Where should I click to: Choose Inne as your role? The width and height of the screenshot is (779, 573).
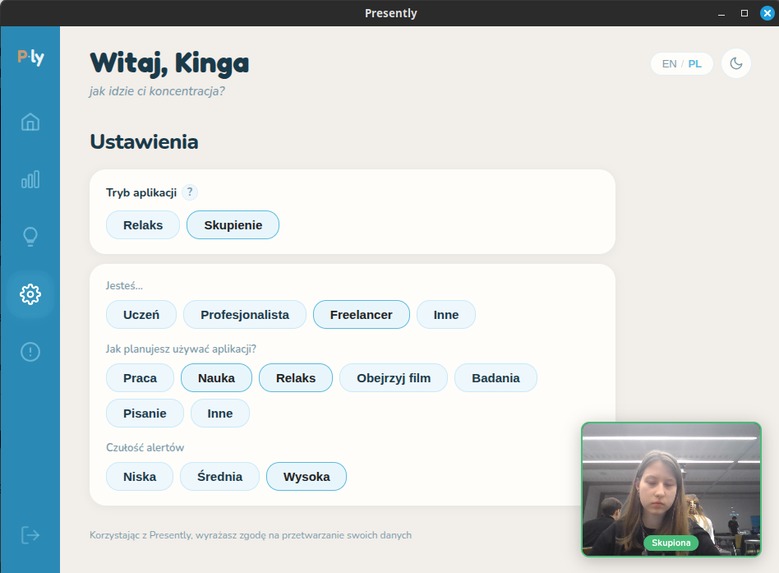(x=446, y=315)
